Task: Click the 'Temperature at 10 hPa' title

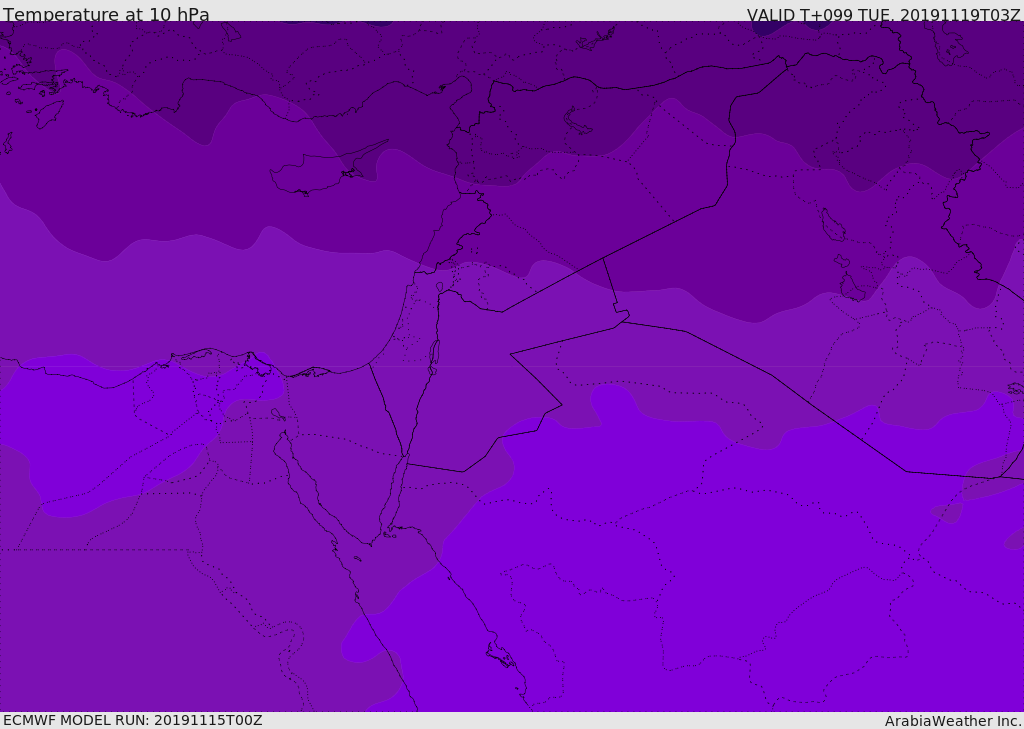Action: [x=106, y=14]
